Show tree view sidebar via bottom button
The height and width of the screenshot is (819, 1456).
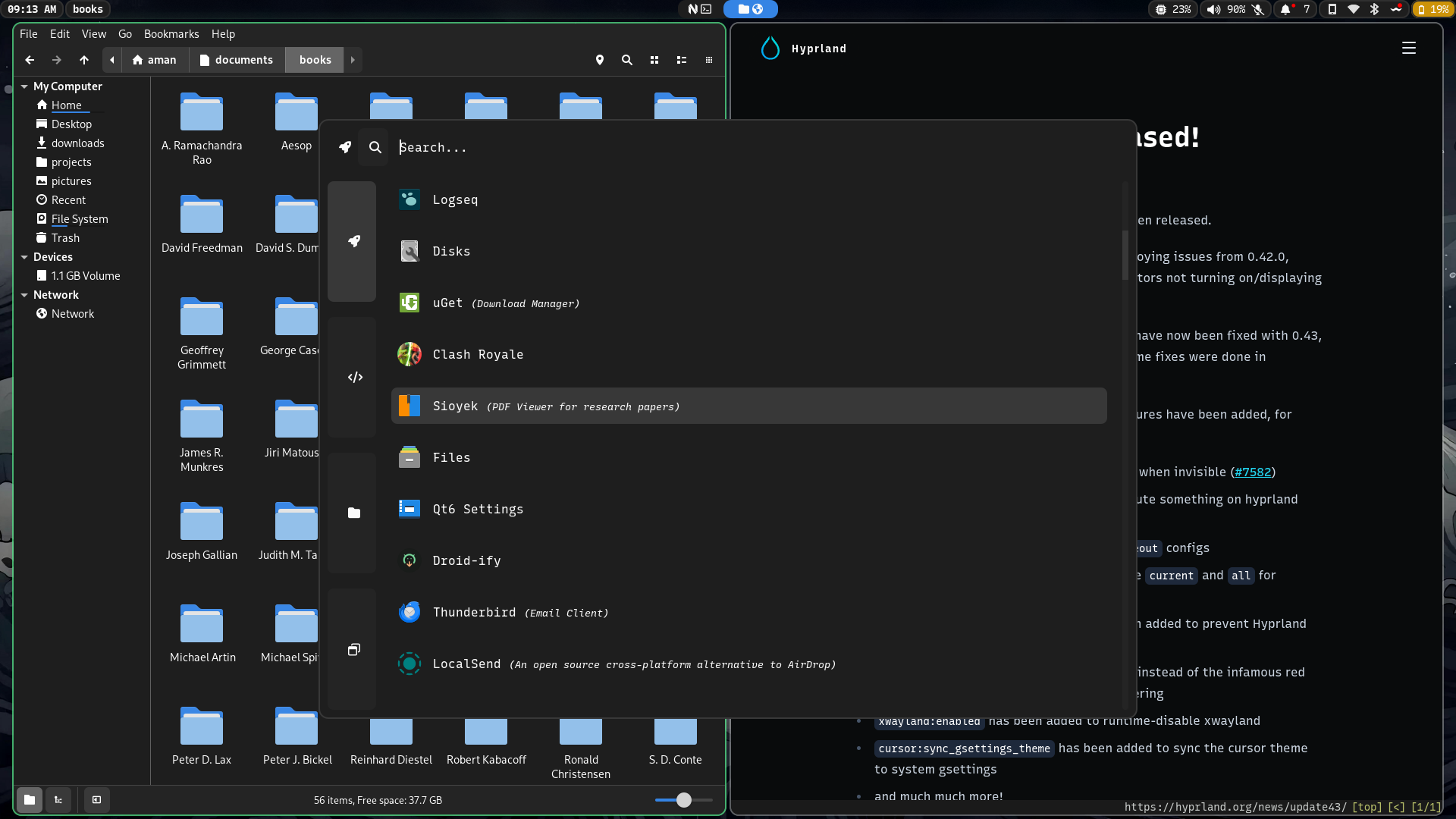pos(58,799)
